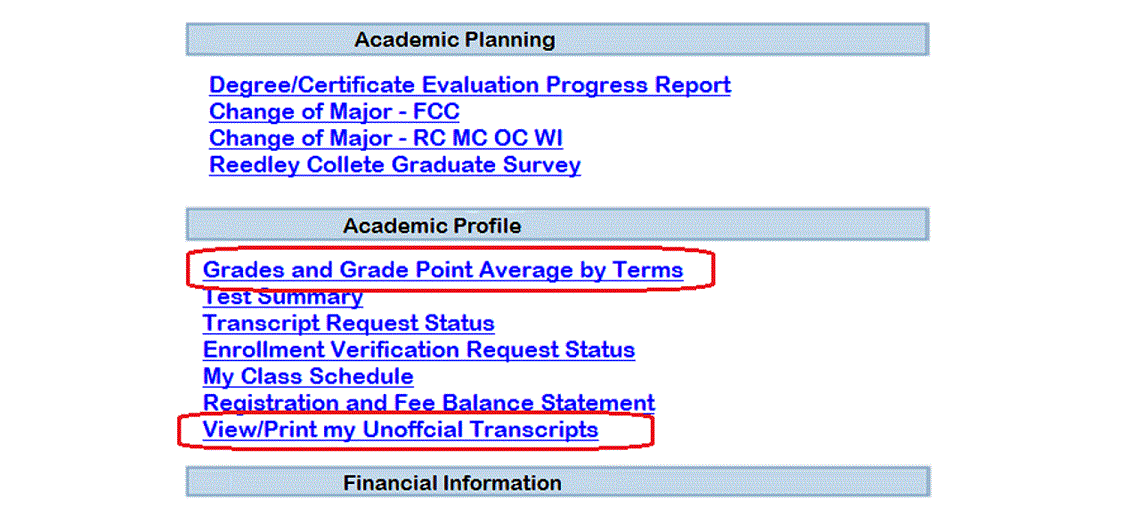
Task: Open the FCC major change form link
Action: 334,112
